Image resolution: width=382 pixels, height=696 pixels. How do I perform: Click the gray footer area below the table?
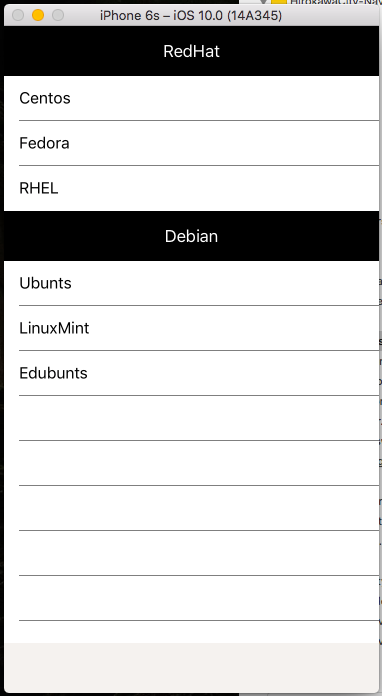pos(191,668)
